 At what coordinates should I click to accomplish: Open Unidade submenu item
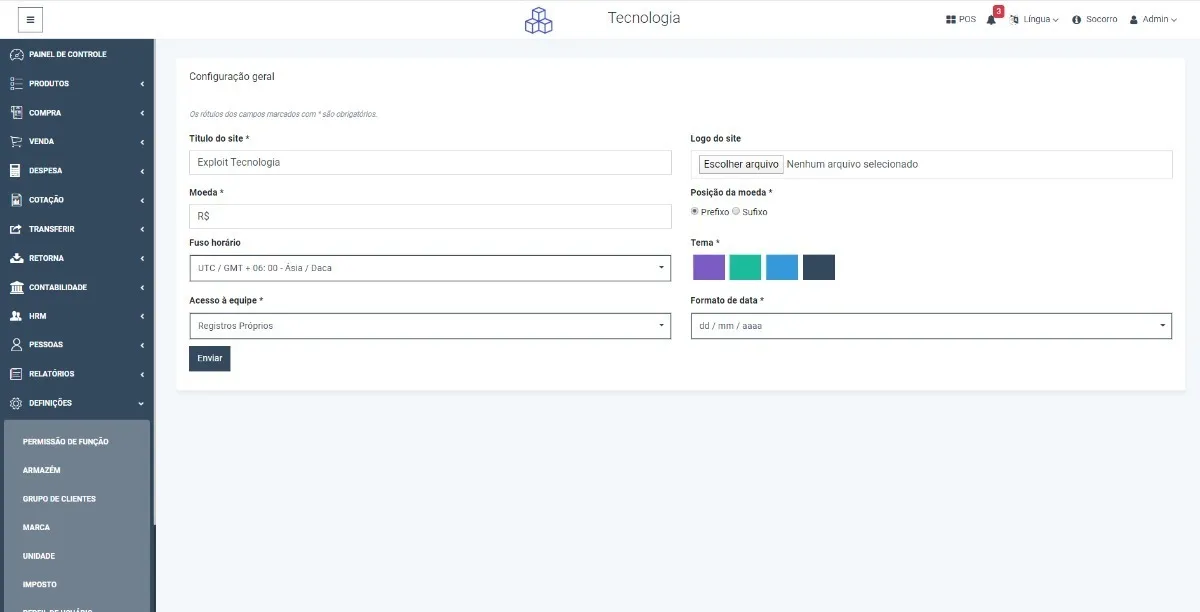[x=39, y=556]
